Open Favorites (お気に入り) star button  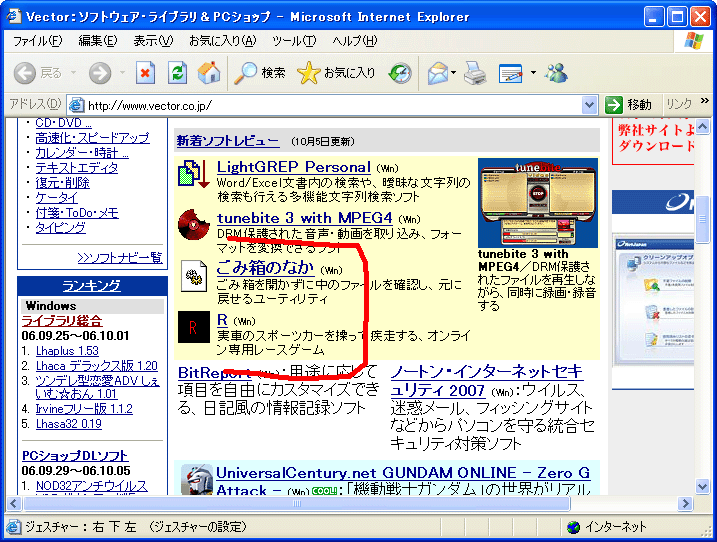tap(336, 73)
